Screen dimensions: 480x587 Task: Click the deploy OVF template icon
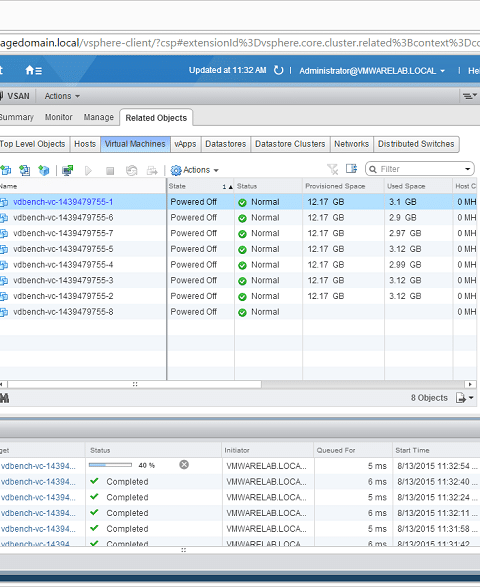[x=44, y=170]
